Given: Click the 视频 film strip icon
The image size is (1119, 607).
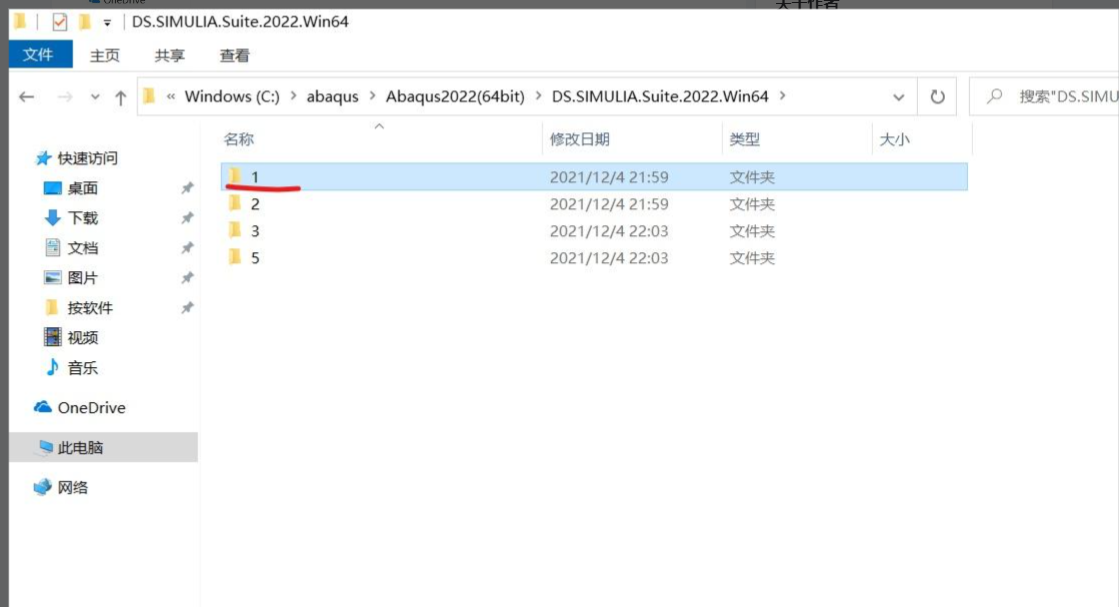Looking at the screenshot, I should click(x=52, y=337).
